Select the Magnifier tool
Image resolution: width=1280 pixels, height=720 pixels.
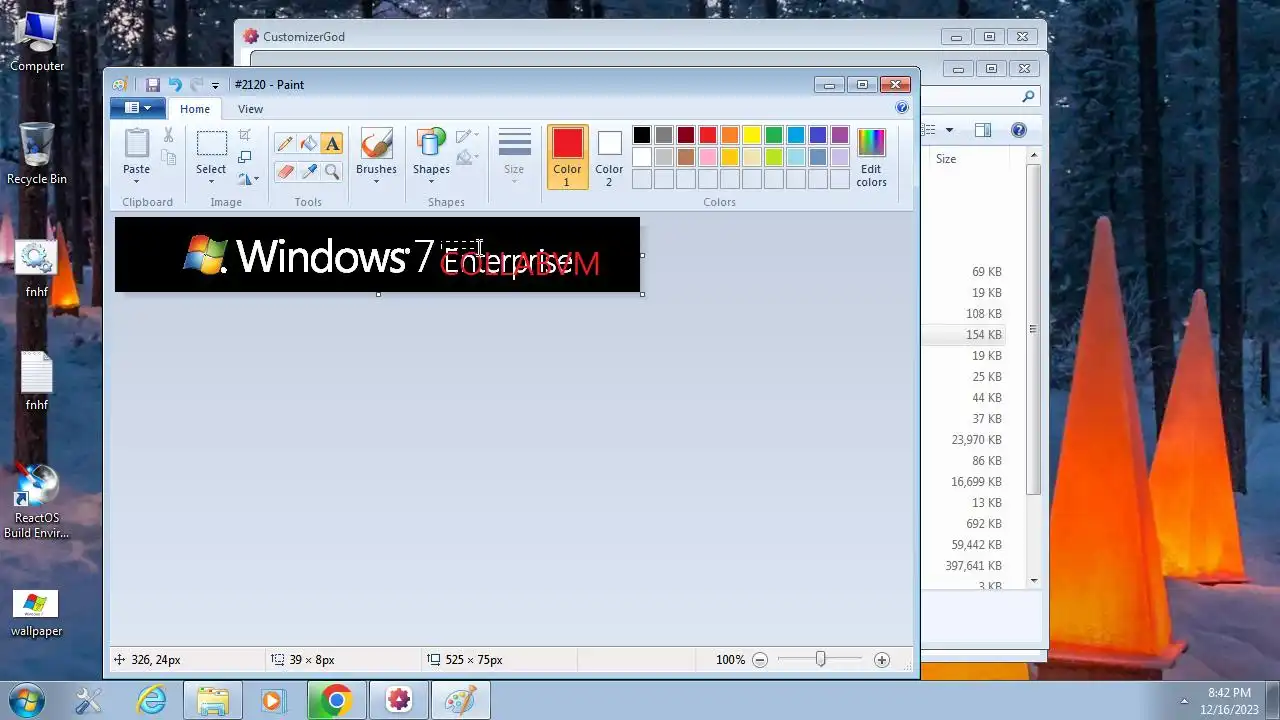[332, 172]
